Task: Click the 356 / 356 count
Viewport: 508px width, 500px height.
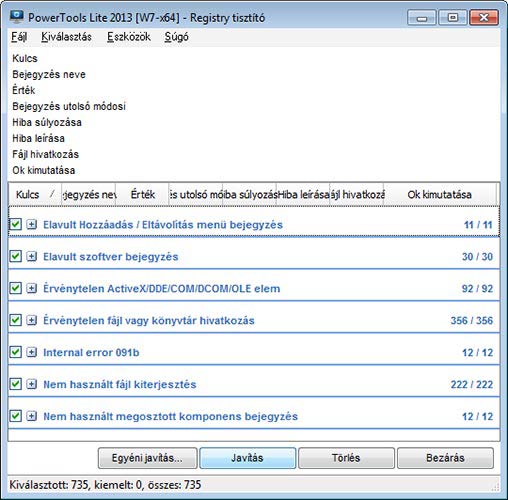Action: coord(472,321)
